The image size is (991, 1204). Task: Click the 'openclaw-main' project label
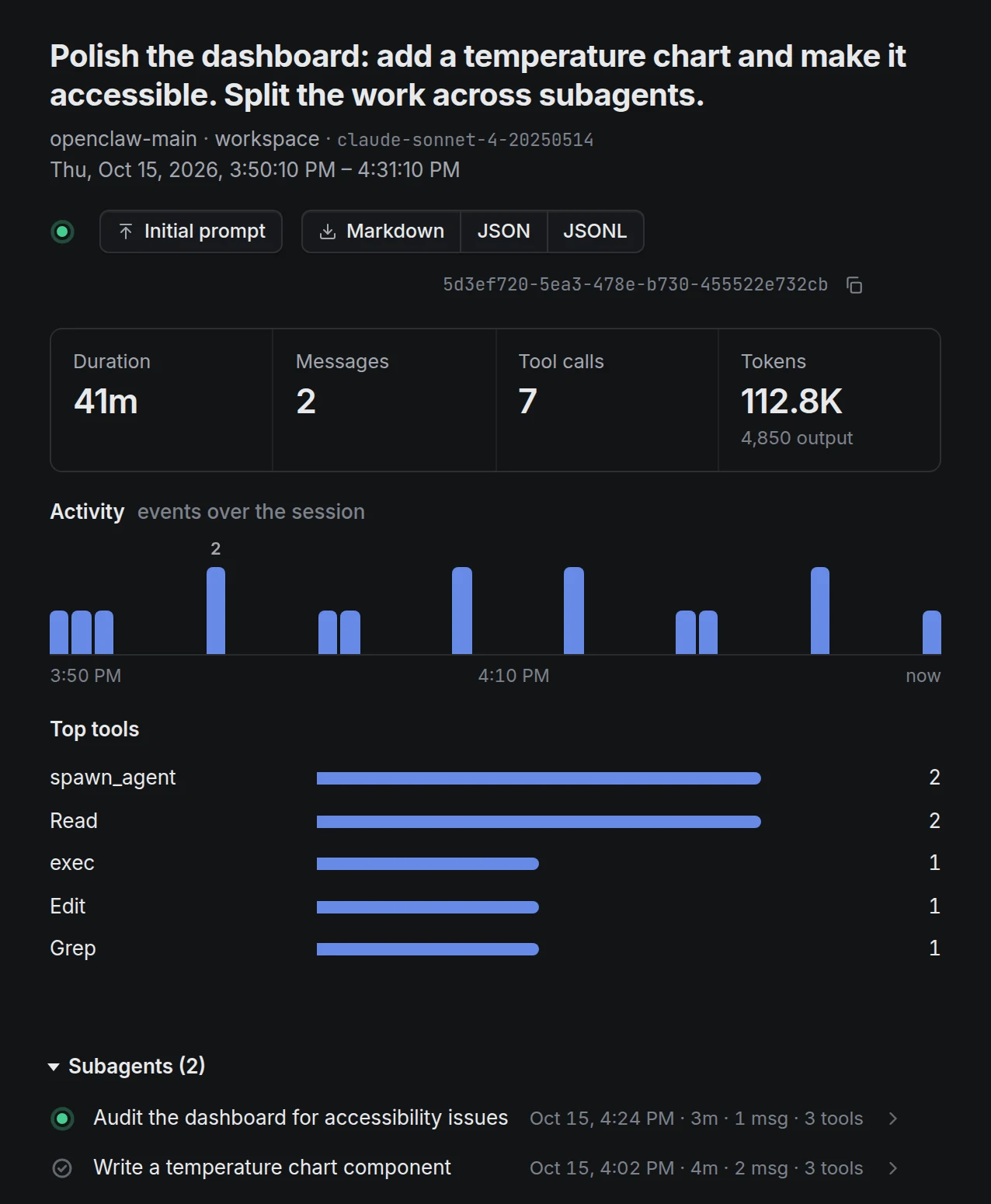(123, 139)
